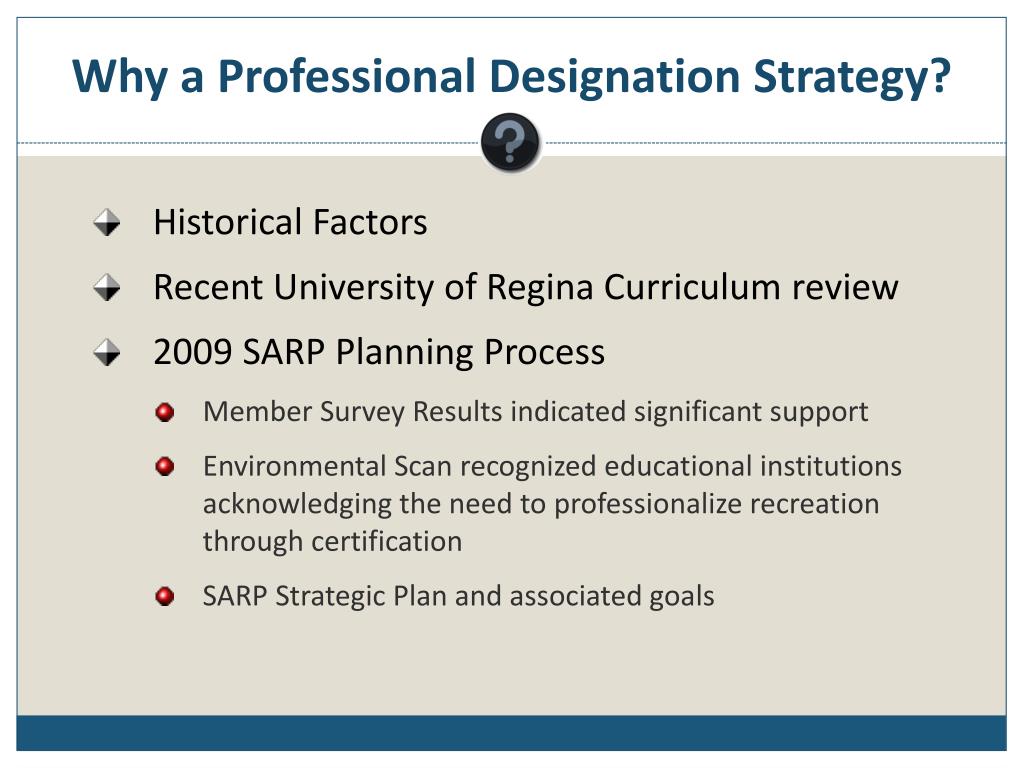This screenshot has width=1024, height=768.
Task: Click the dotted divider line left of question icon
Action: coord(248,142)
